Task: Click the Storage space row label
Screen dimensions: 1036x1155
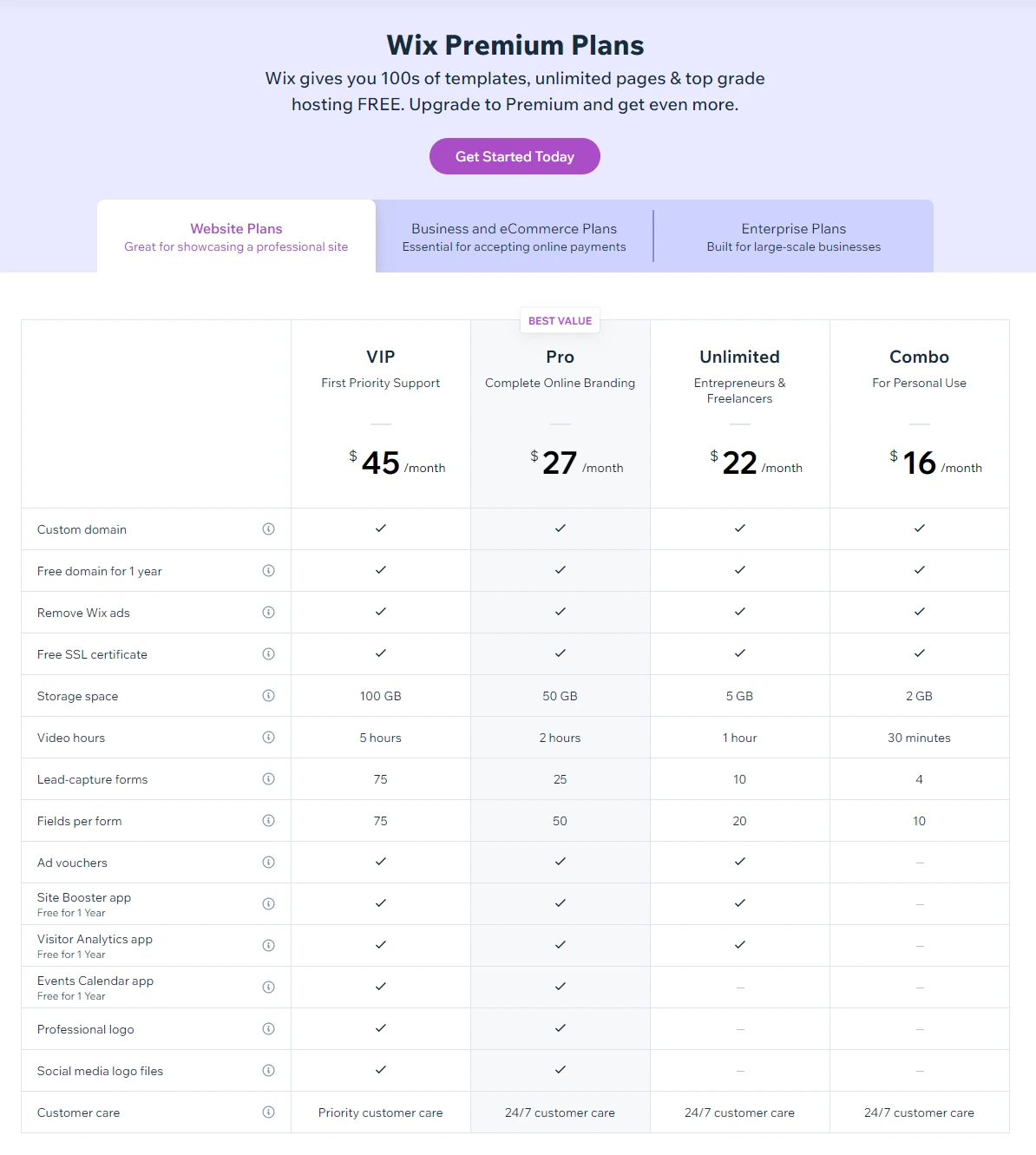Action: [x=77, y=696]
